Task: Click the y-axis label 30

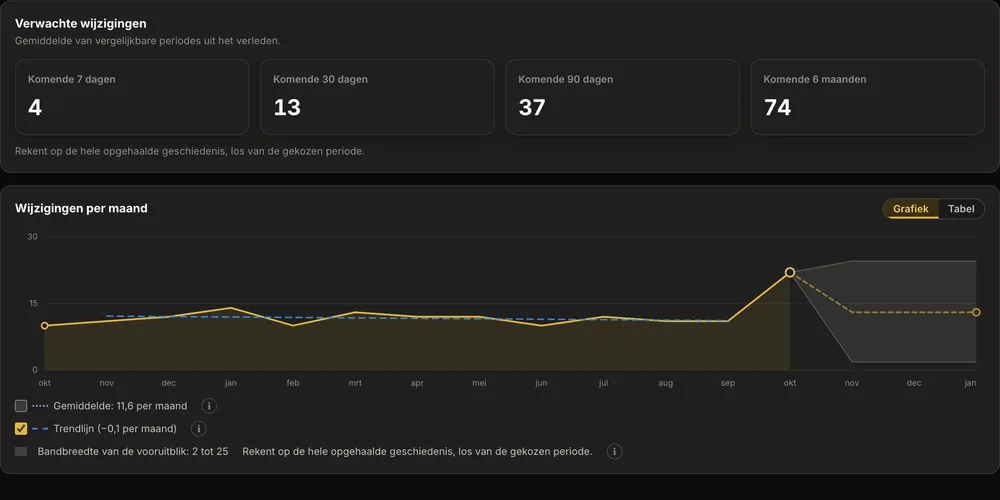Action: click(33, 237)
